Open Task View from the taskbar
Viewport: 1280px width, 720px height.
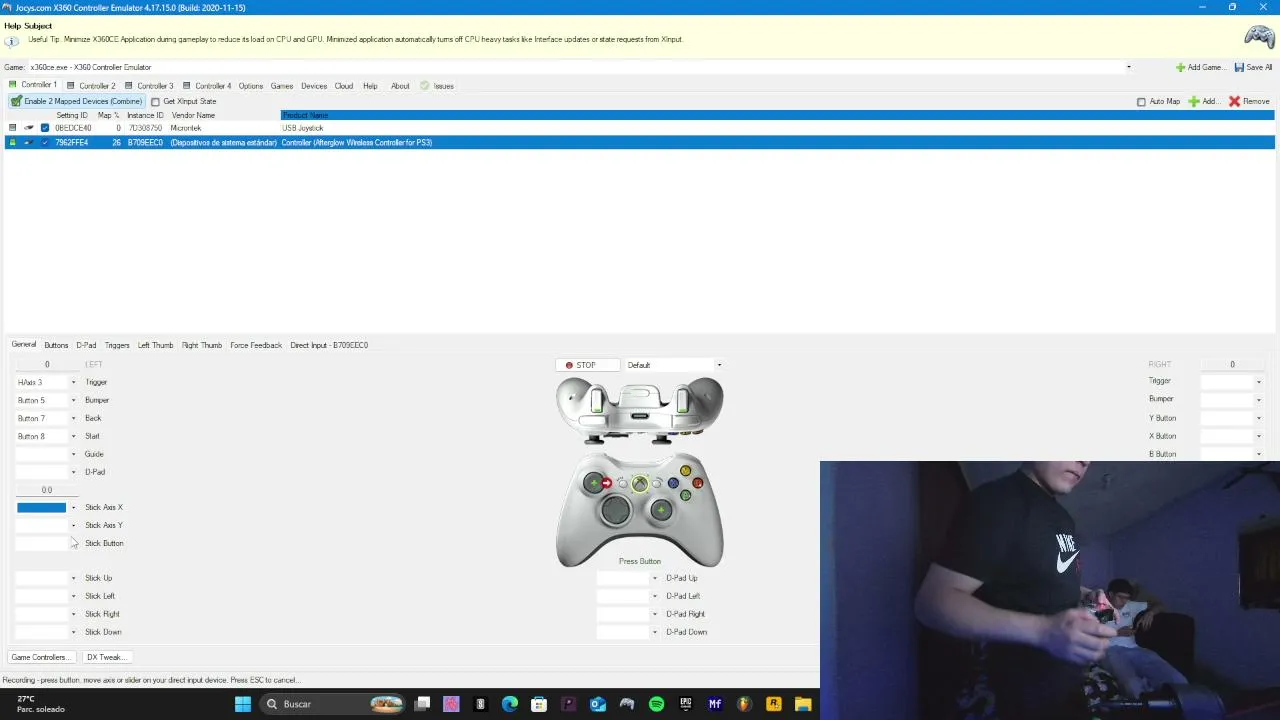tap(422, 704)
